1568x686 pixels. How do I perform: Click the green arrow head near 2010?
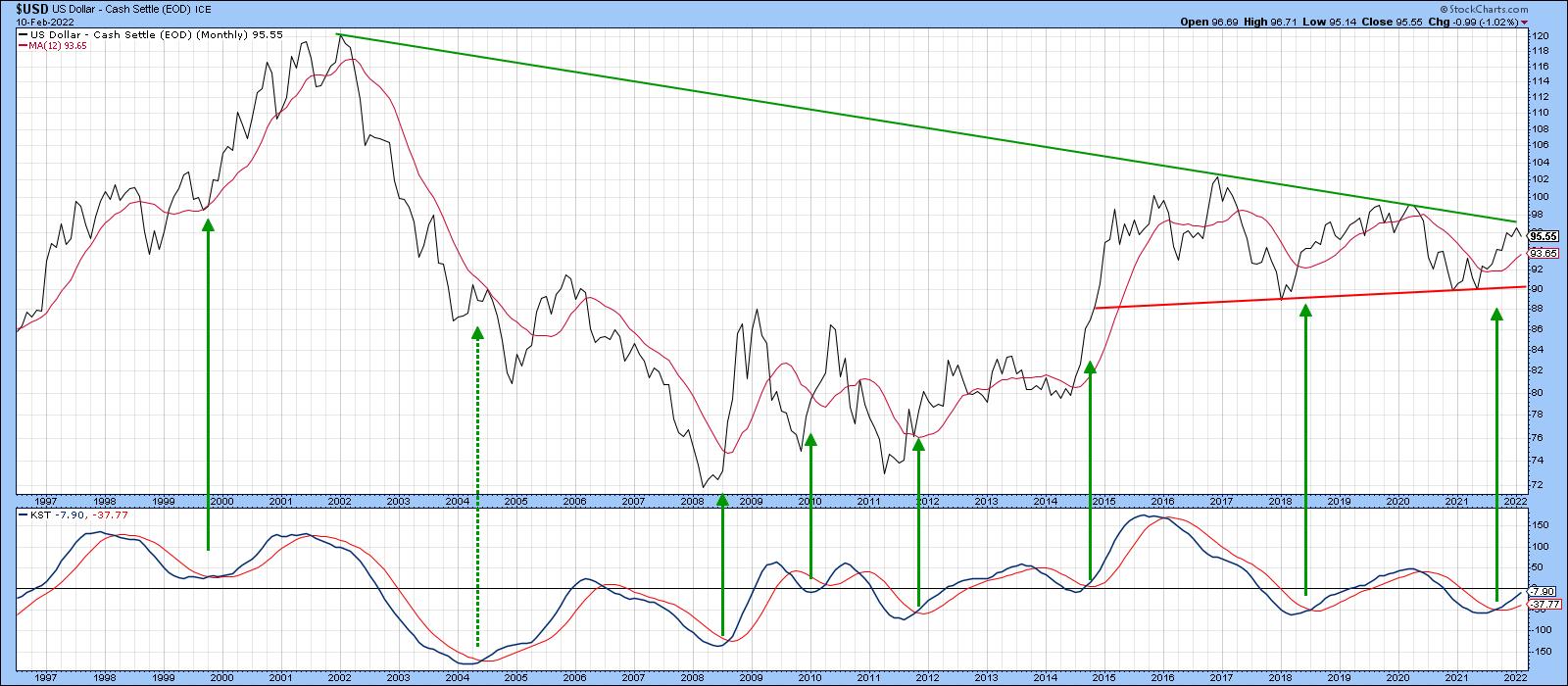(810, 440)
